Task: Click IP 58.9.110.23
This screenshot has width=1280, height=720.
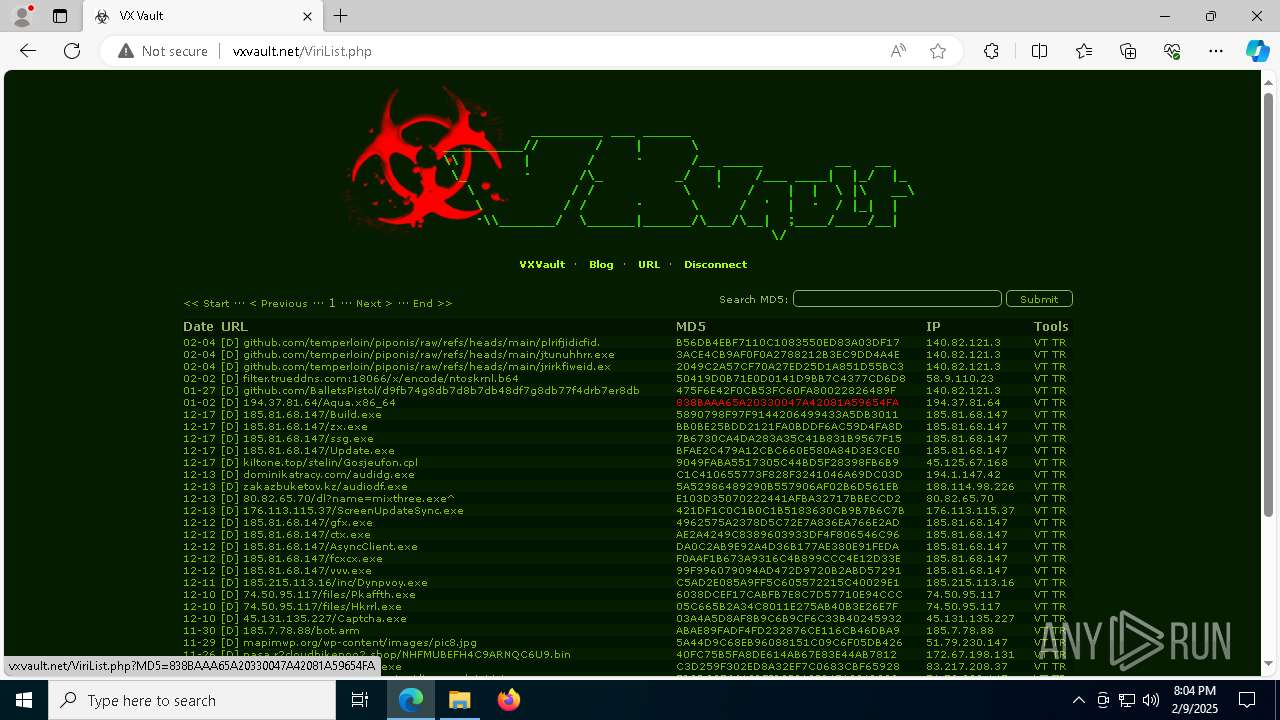Action: coord(960,379)
